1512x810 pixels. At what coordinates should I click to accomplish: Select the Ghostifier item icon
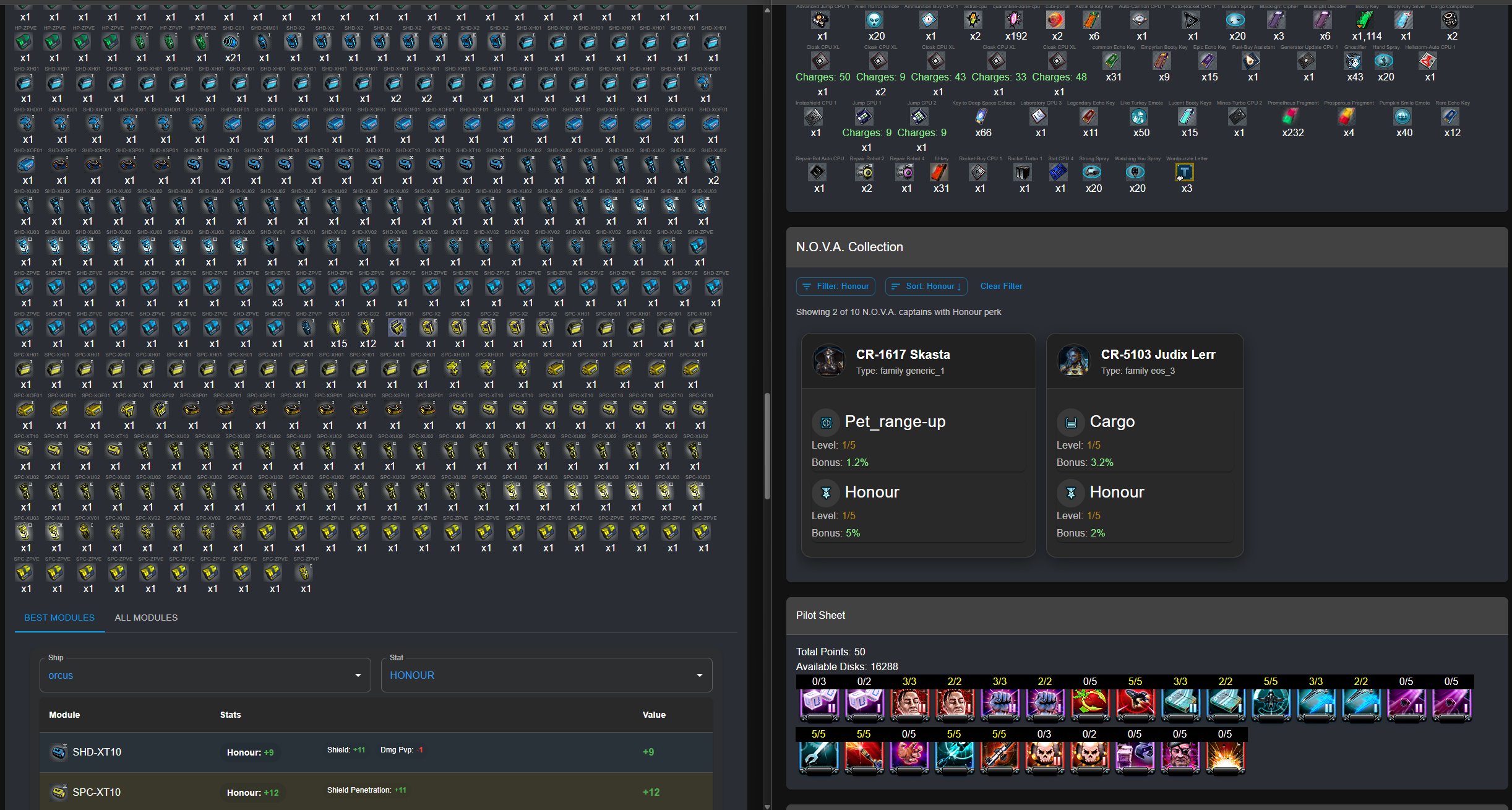click(x=1353, y=61)
